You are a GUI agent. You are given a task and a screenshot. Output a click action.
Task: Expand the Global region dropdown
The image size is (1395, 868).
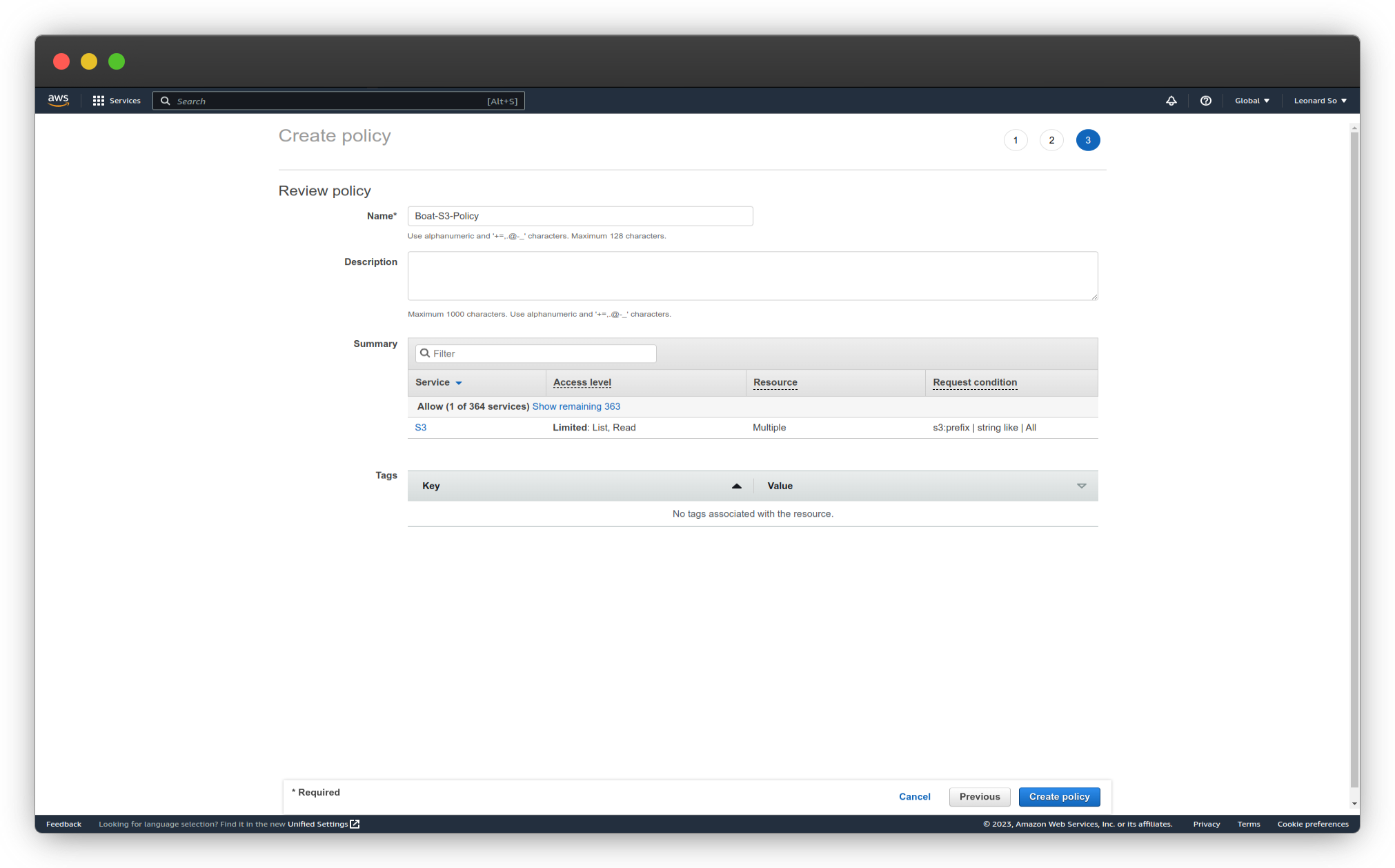point(1251,101)
